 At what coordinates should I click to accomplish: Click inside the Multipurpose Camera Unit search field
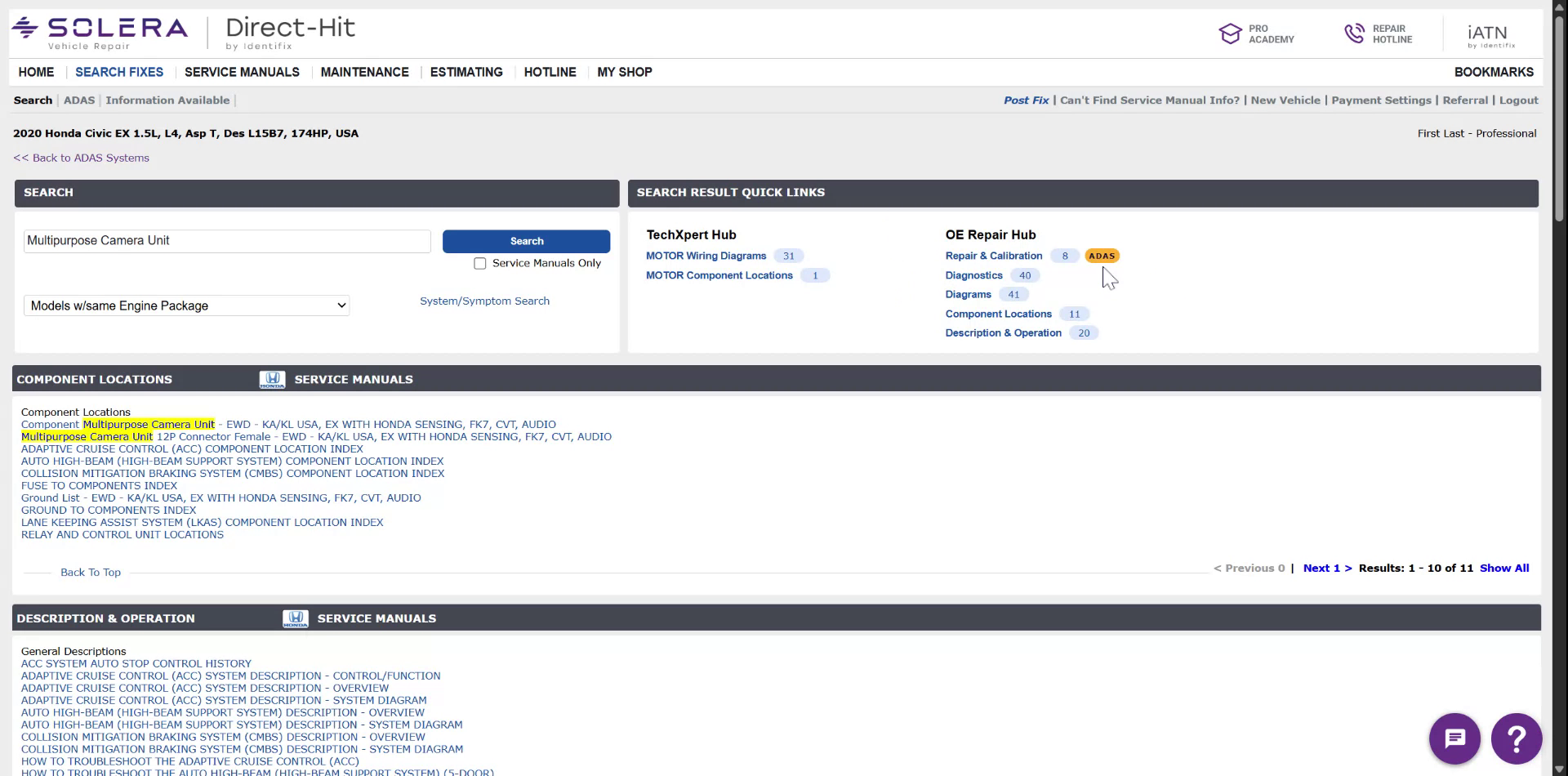pos(226,240)
